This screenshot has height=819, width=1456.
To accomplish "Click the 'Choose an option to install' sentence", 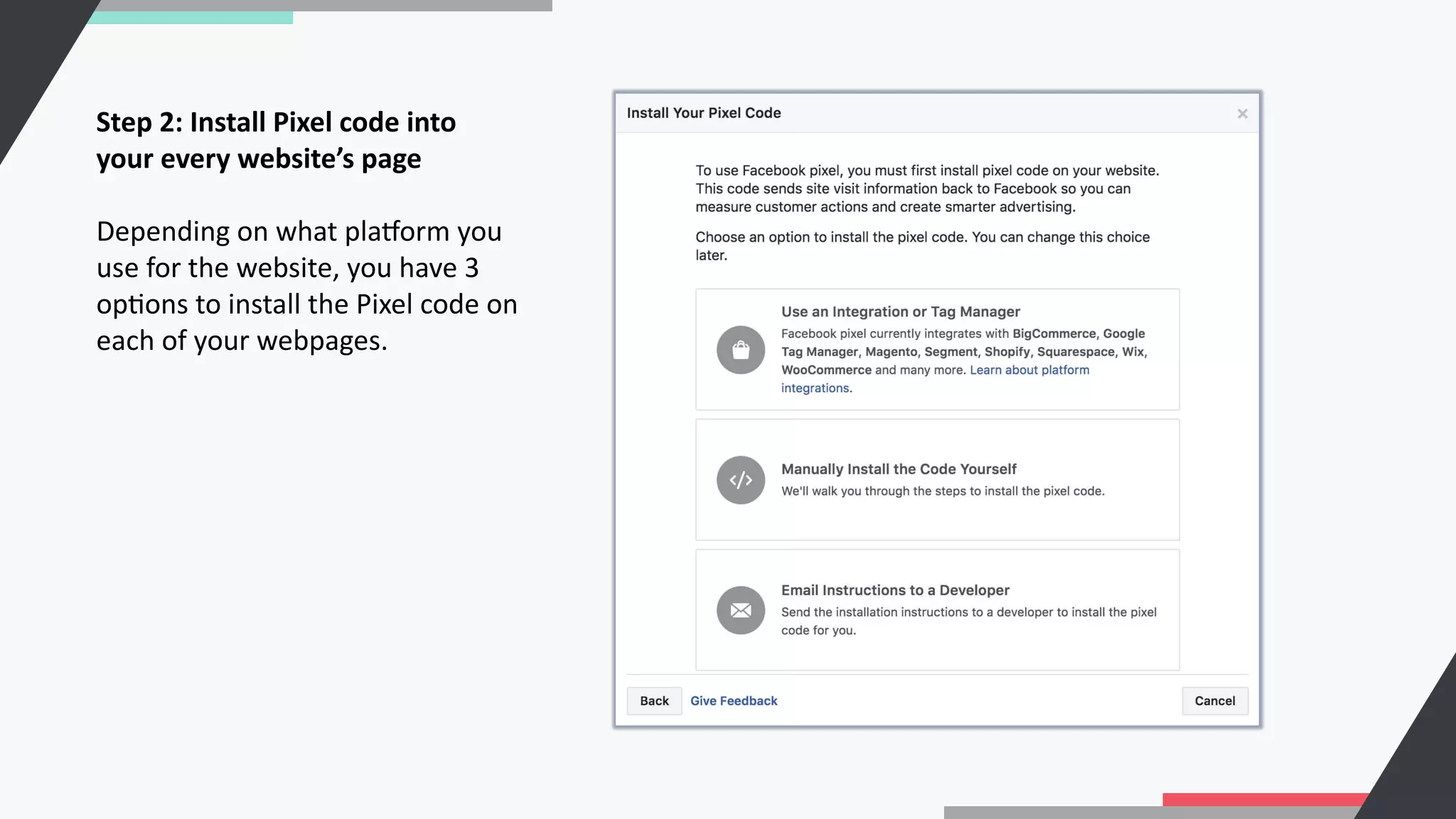I will (921, 237).
